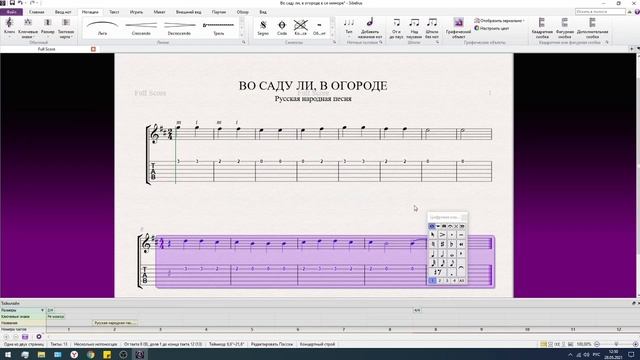
Task: Click the Timeline settings gear icon
Action: pos(39,337)
